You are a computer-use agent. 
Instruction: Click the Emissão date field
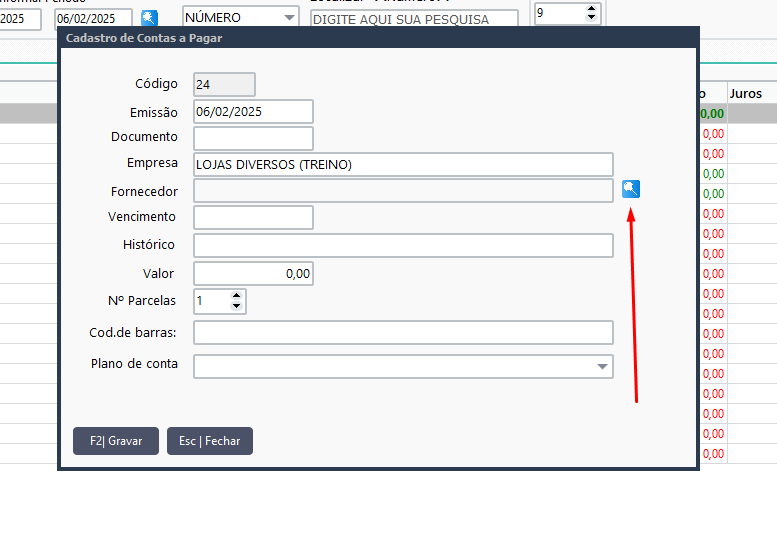(x=253, y=111)
